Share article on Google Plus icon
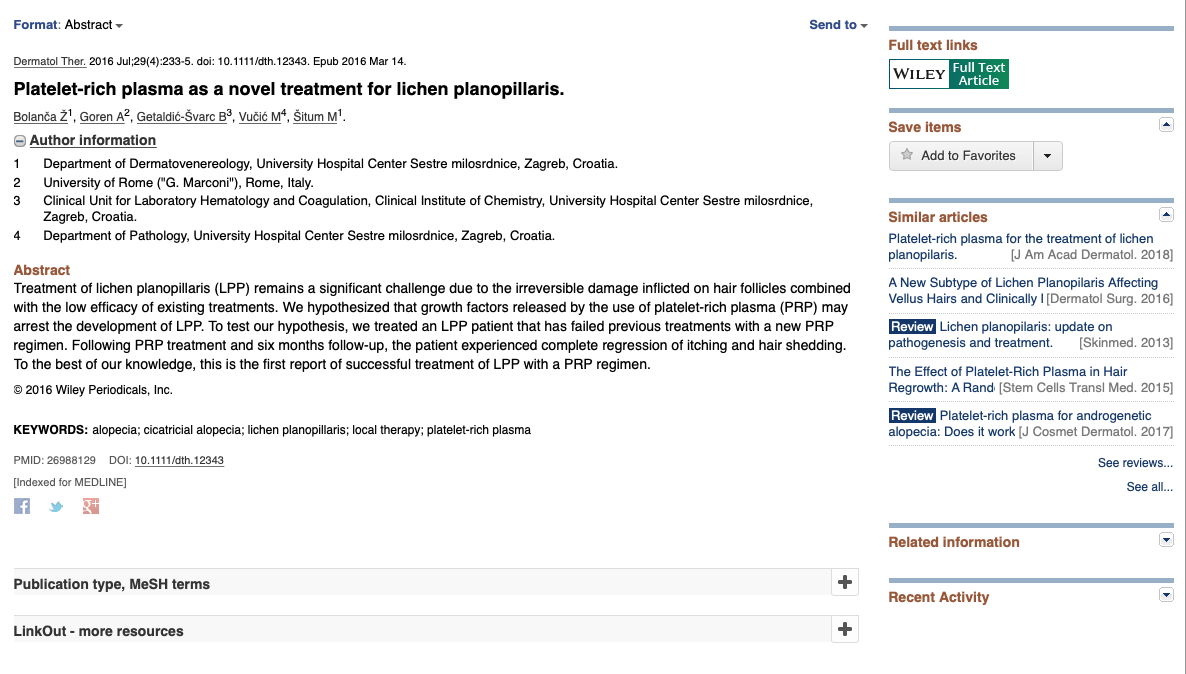This screenshot has width=1186, height=674. click(91, 506)
